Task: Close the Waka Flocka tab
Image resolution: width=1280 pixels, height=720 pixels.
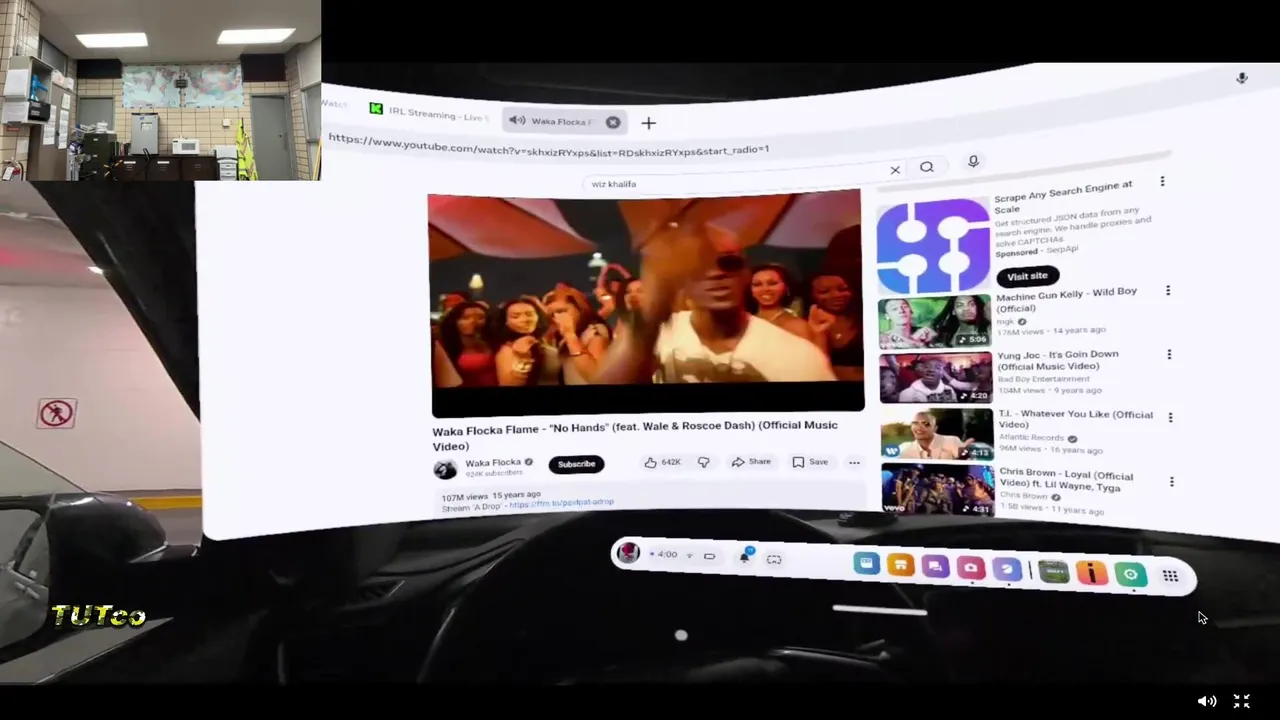Action: point(613,122)
